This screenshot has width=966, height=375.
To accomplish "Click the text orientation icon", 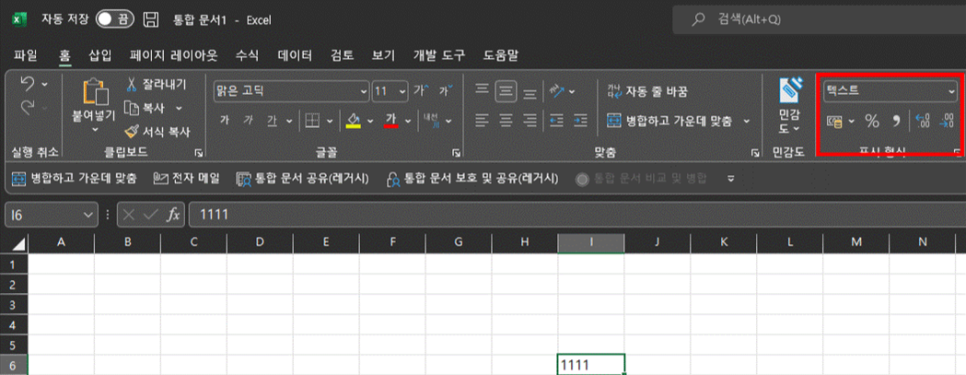I will tap(557, 91).
